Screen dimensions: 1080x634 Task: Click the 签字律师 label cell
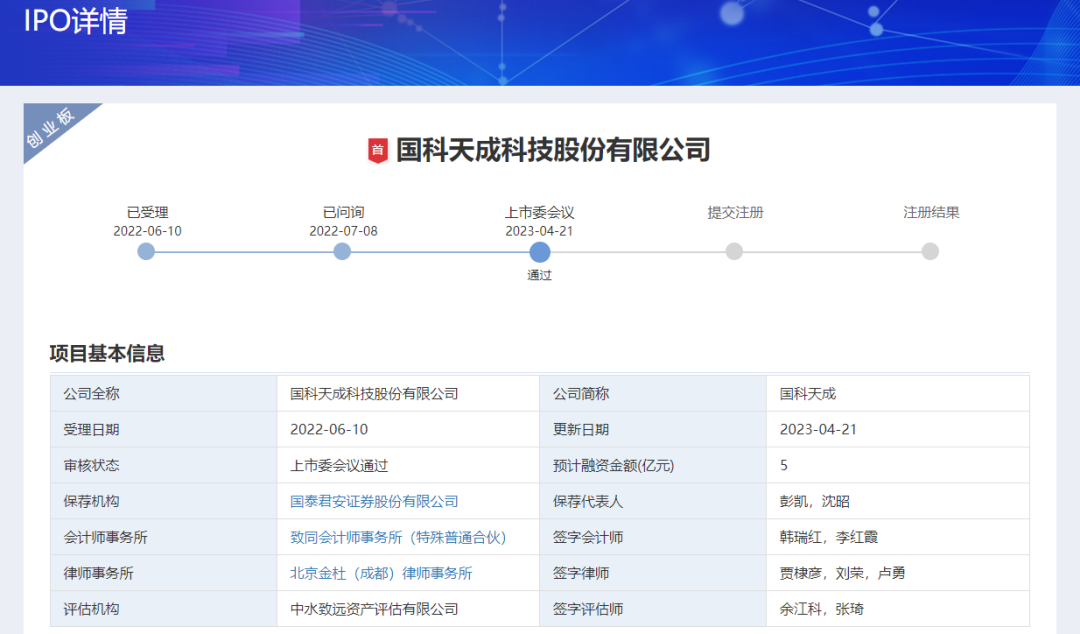[653, 573]
